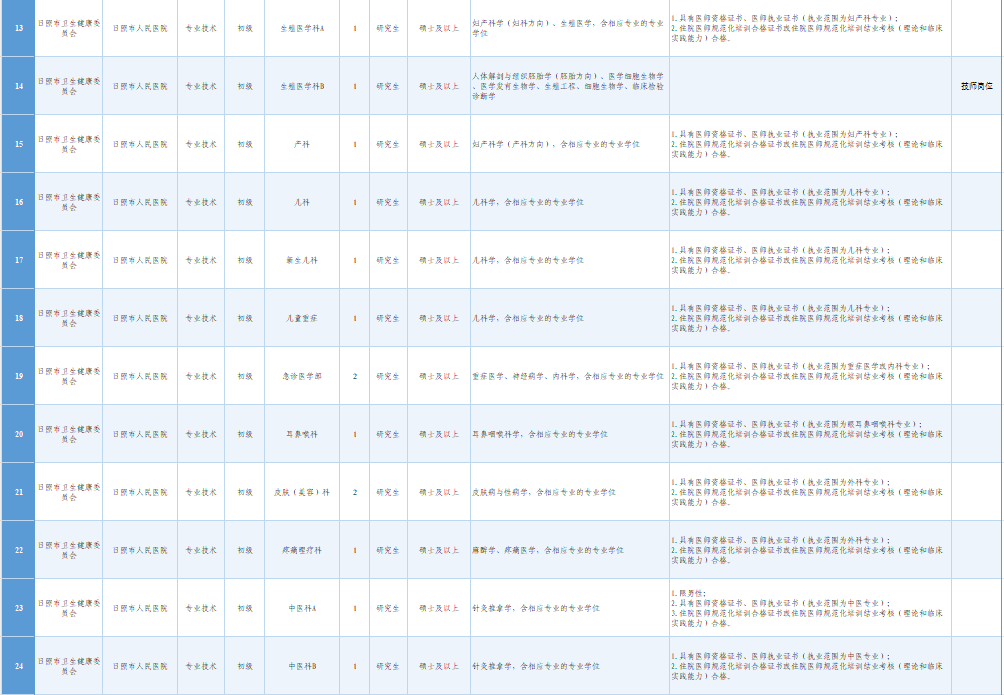The width and height of the screenshot is (1004, 695).
Task: Click the 产科 department cell
Action: click(302, 144)
